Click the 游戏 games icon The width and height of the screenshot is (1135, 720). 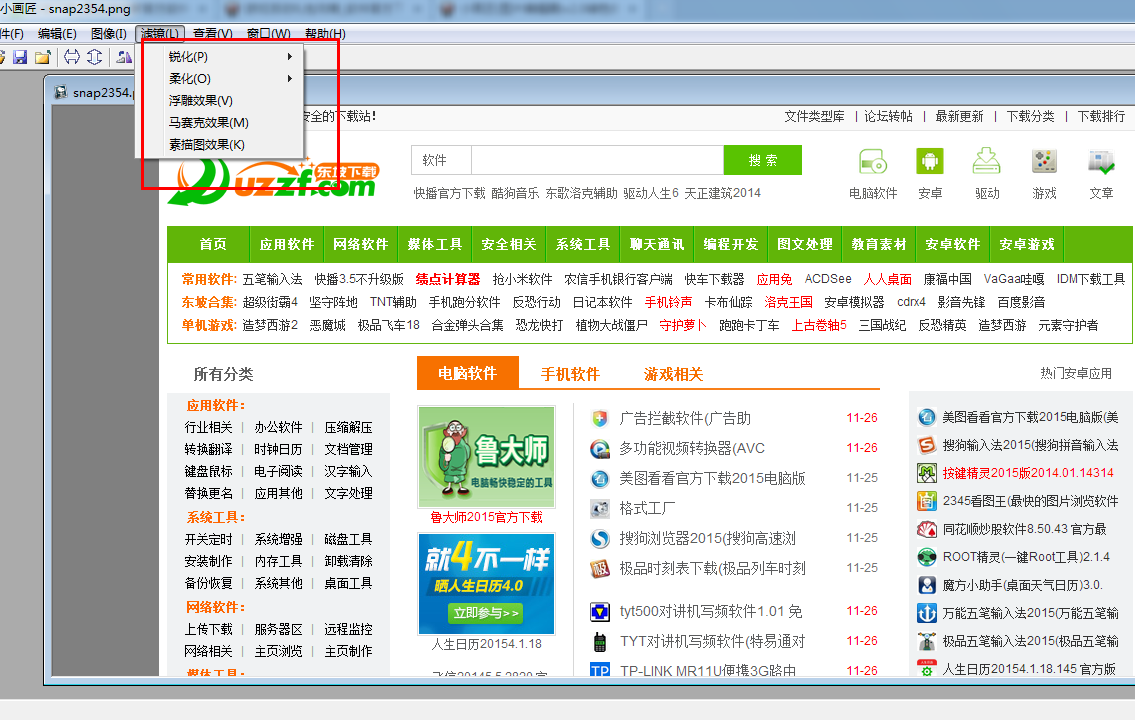(x=1044, y=161)
